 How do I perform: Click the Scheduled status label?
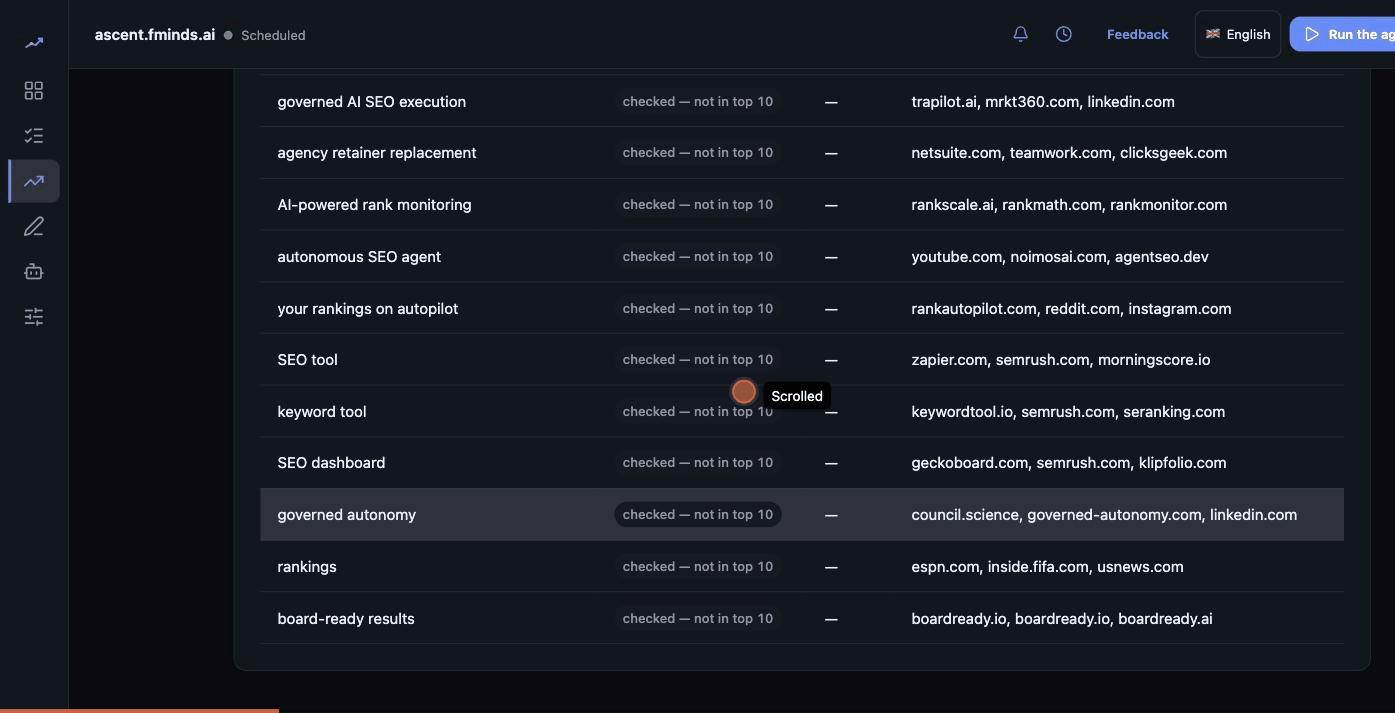pyautogui.click(x=273, y=35)
